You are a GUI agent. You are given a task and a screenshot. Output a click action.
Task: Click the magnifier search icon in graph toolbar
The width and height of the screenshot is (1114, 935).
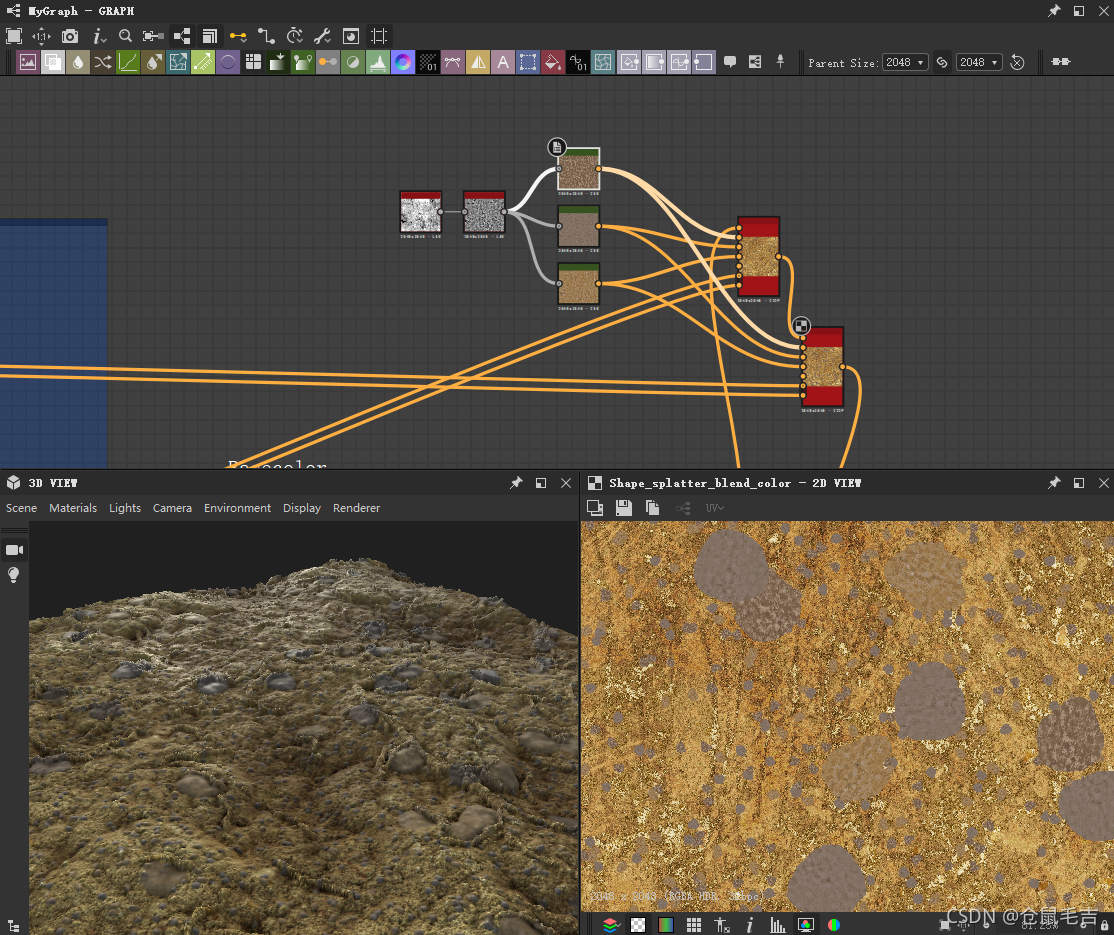click(125, 36)
